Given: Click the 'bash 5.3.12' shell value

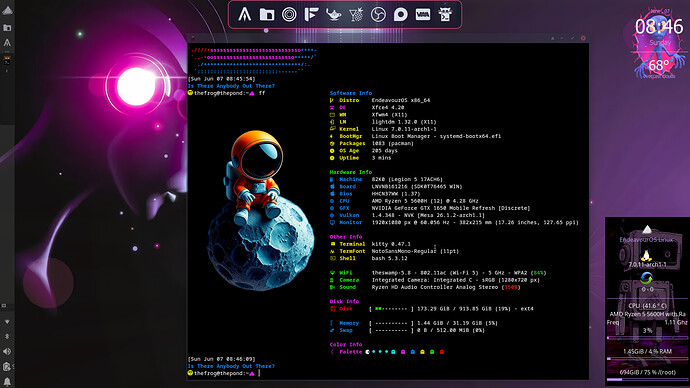Looking at the screenshot, I should [389, 258].
